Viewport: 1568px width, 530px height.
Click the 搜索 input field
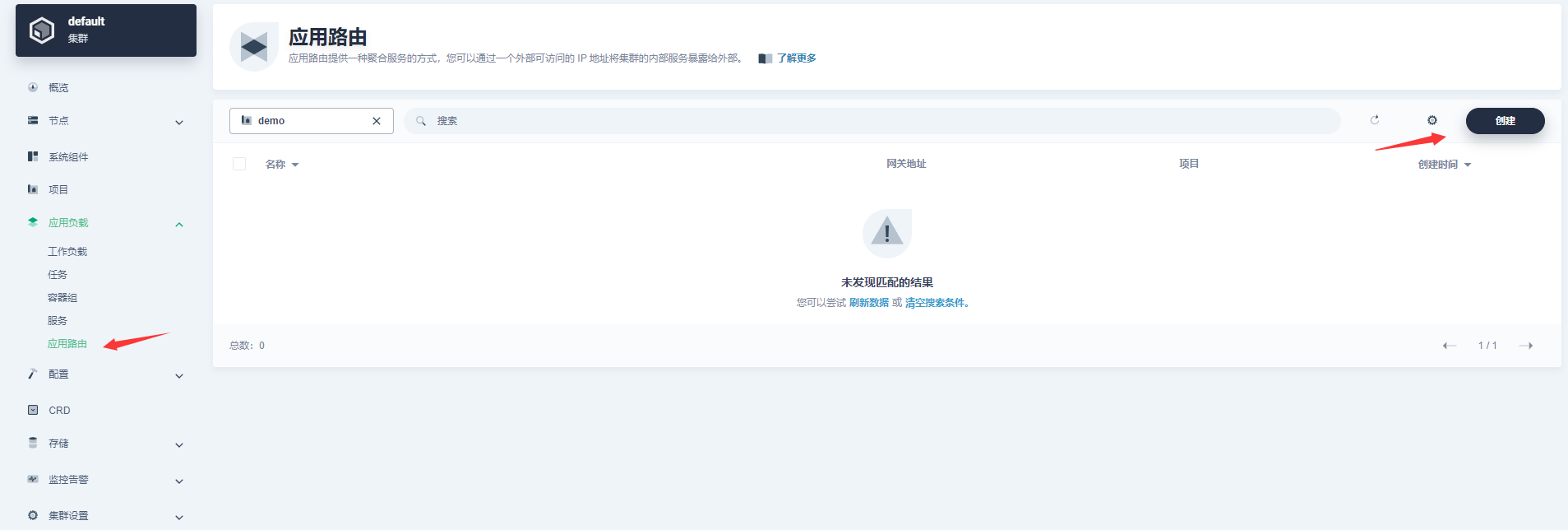[872, 121]
